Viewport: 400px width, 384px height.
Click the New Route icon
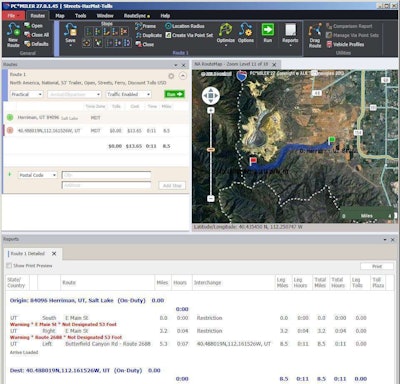pos(13,34)
